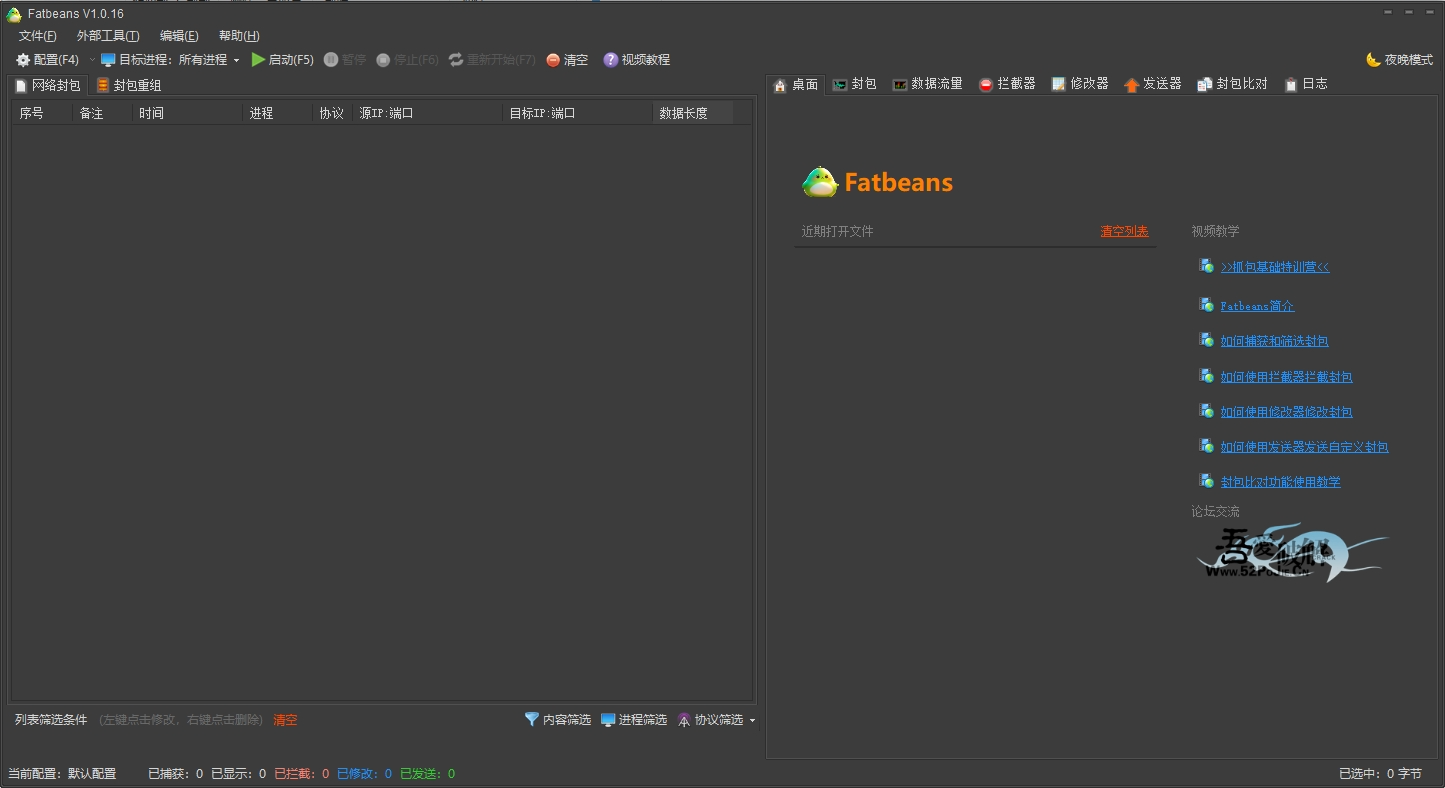
Task: Open 配置(F4) settings gear
Action: tap(47, 60)
